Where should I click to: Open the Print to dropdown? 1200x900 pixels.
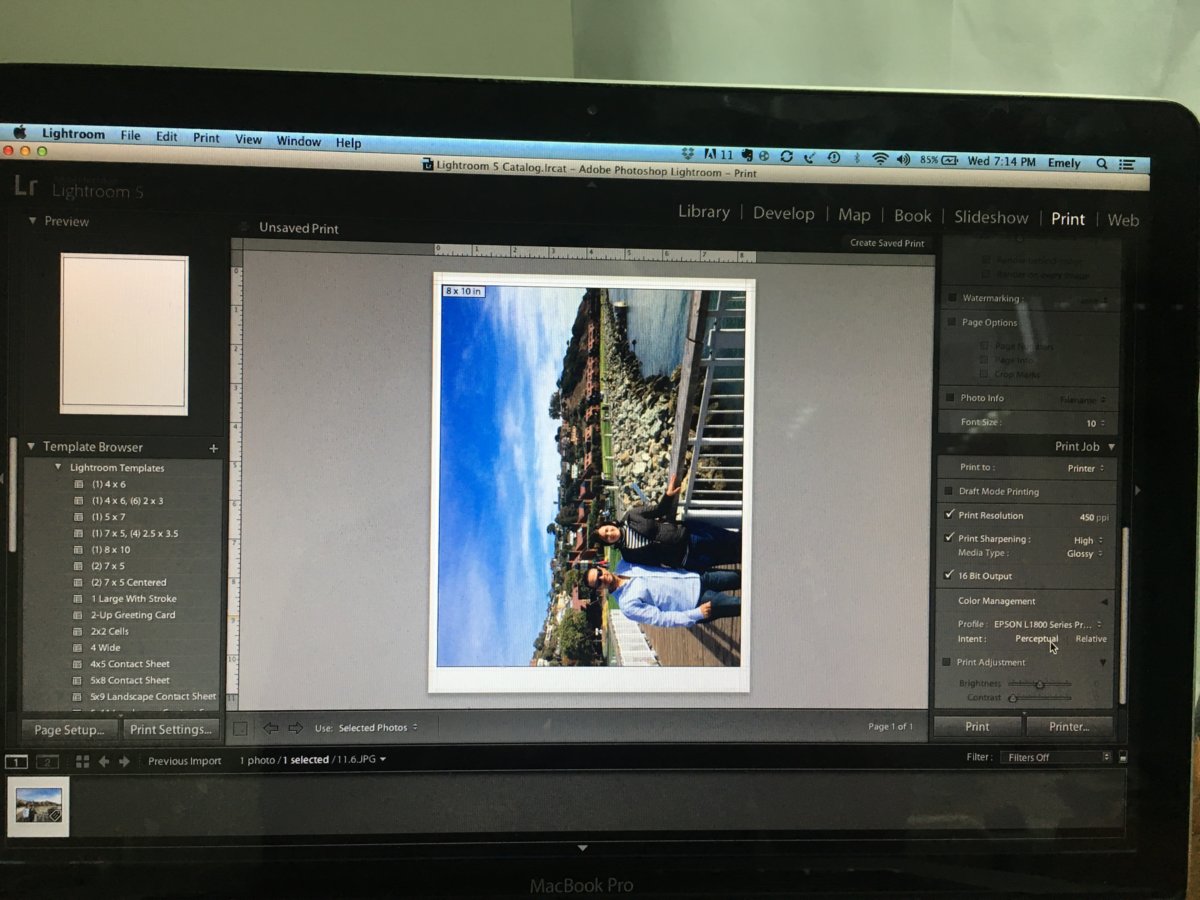click(1085, 468)
